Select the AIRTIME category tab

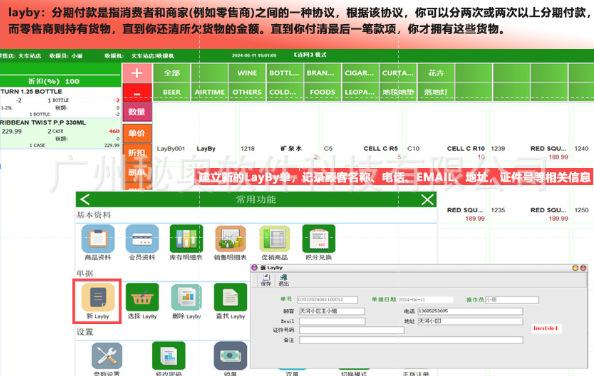[209, 92]
